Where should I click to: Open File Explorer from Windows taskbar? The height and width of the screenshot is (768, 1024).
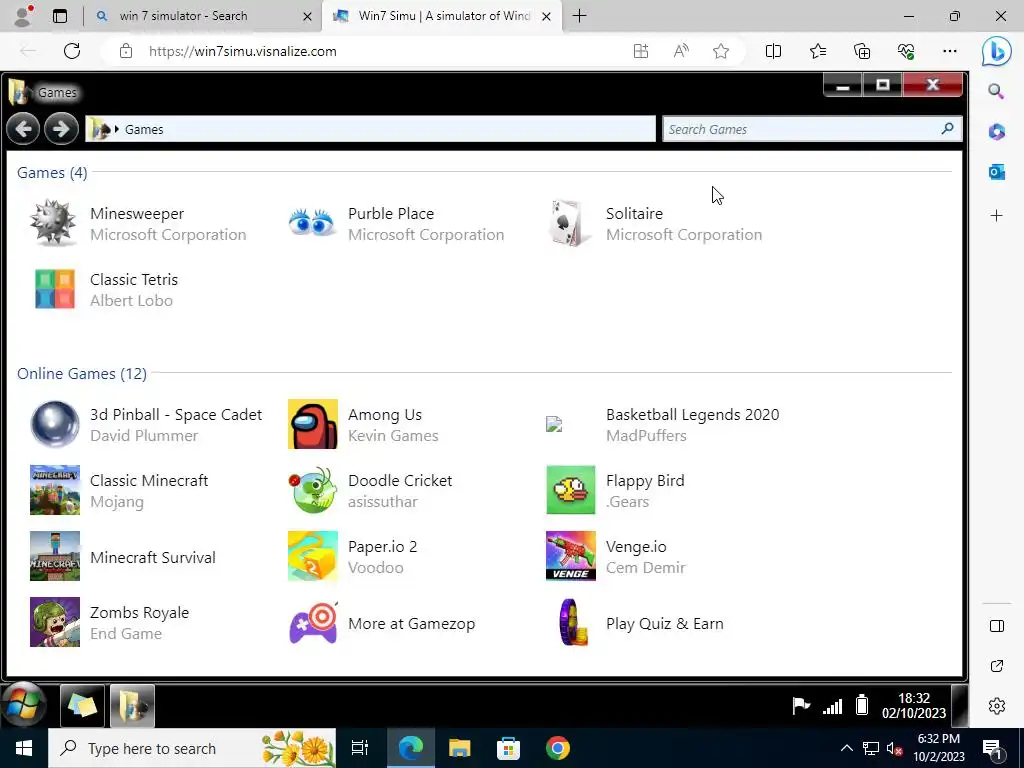point(460,748)
